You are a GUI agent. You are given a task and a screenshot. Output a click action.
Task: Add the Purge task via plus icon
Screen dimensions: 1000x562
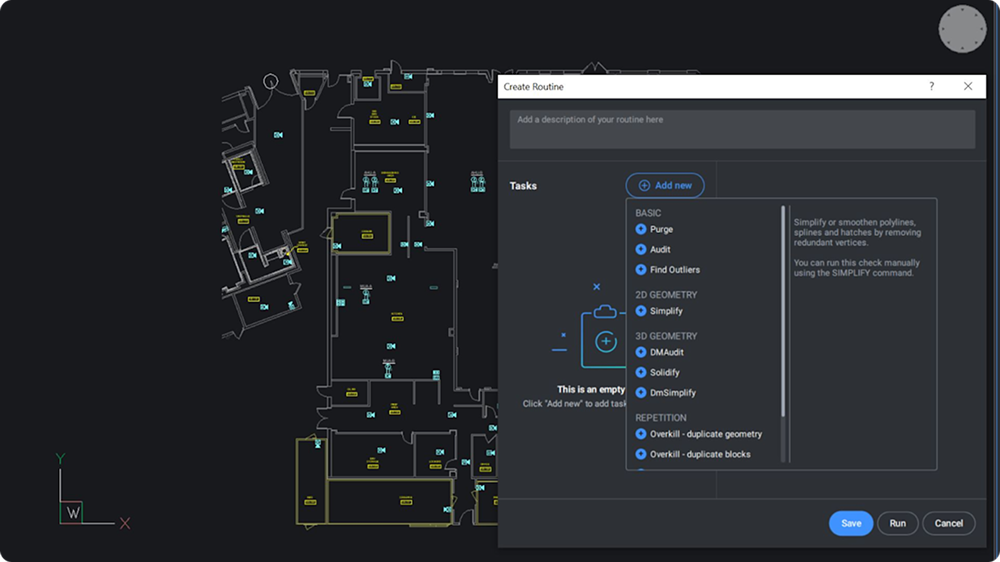click(641, 229)
